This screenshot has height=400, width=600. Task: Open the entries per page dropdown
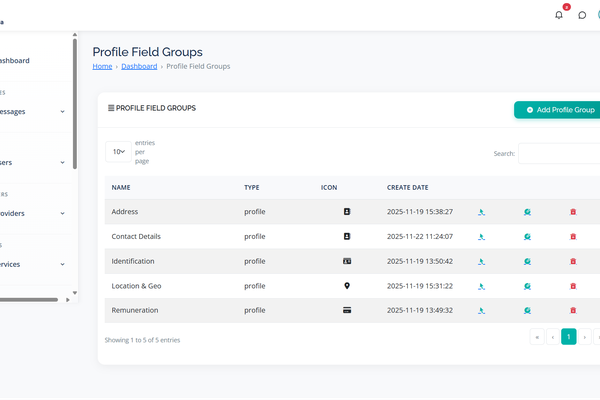pyautogui.click(x=119, y=152)
